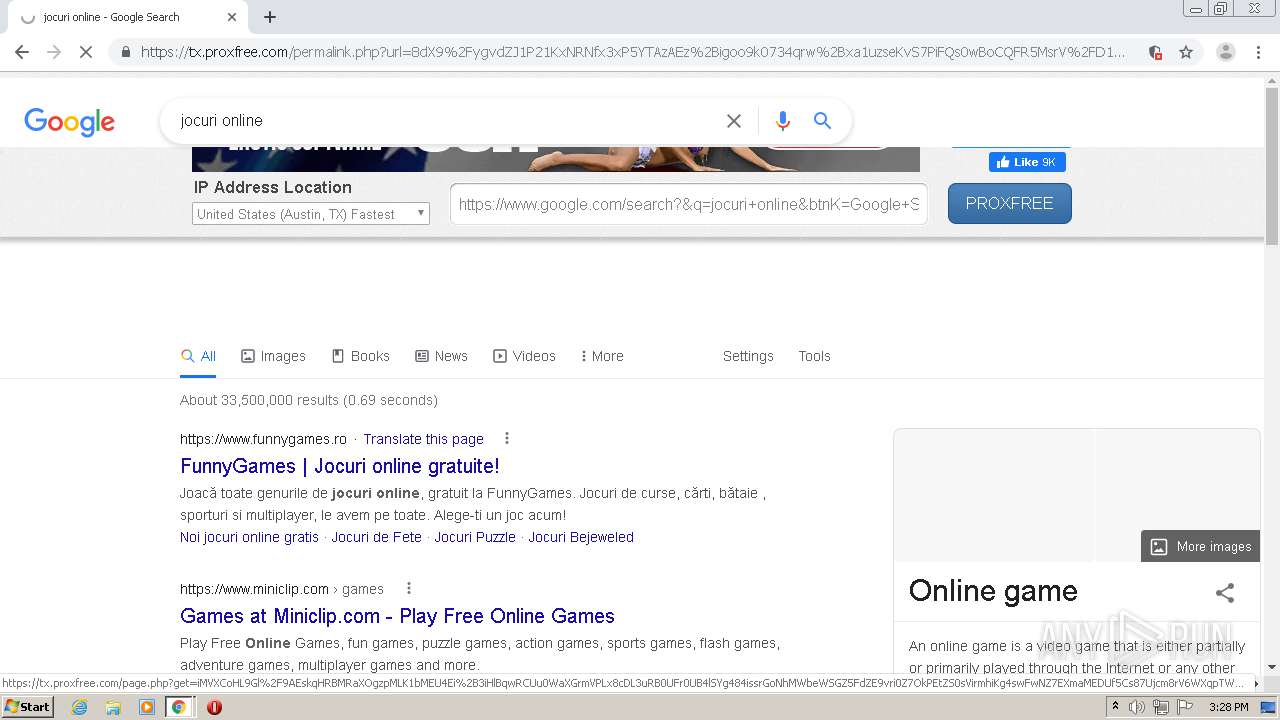Click the forward navigation arrow
Viewport: 1280px width, 720px height.
click(x=54, y=52)
